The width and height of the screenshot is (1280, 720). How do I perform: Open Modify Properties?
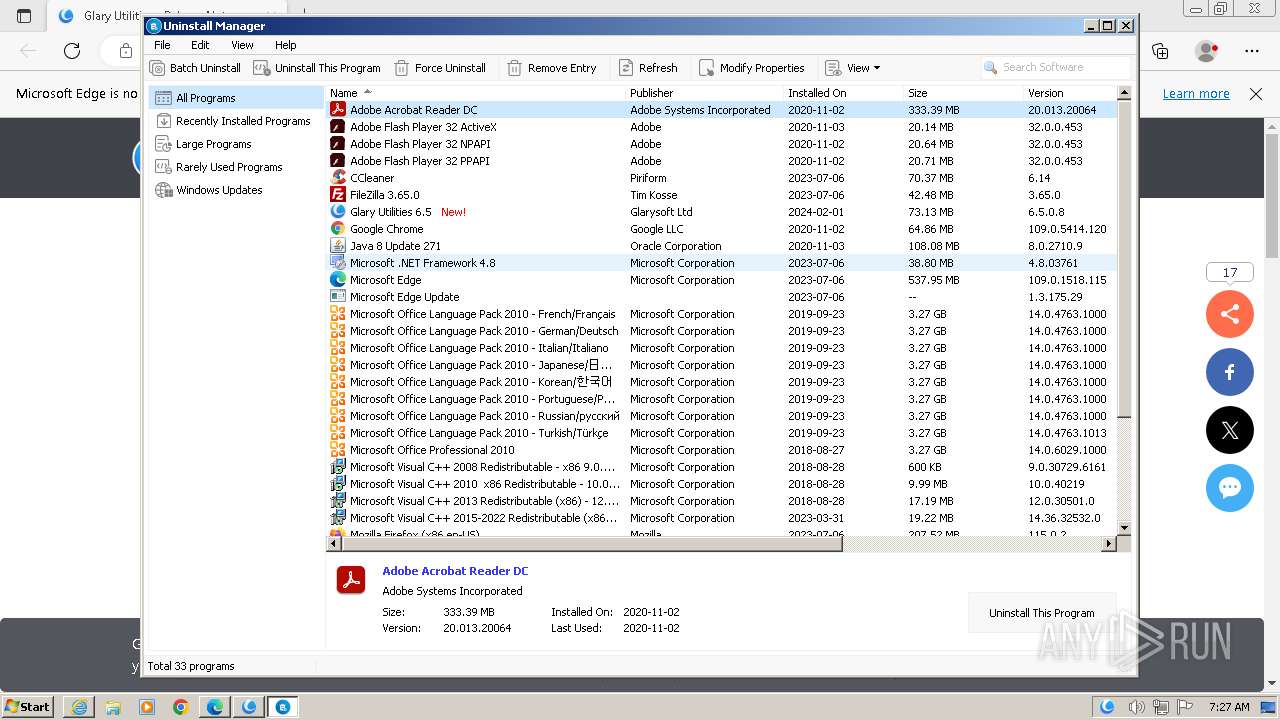tap(751, 68)
